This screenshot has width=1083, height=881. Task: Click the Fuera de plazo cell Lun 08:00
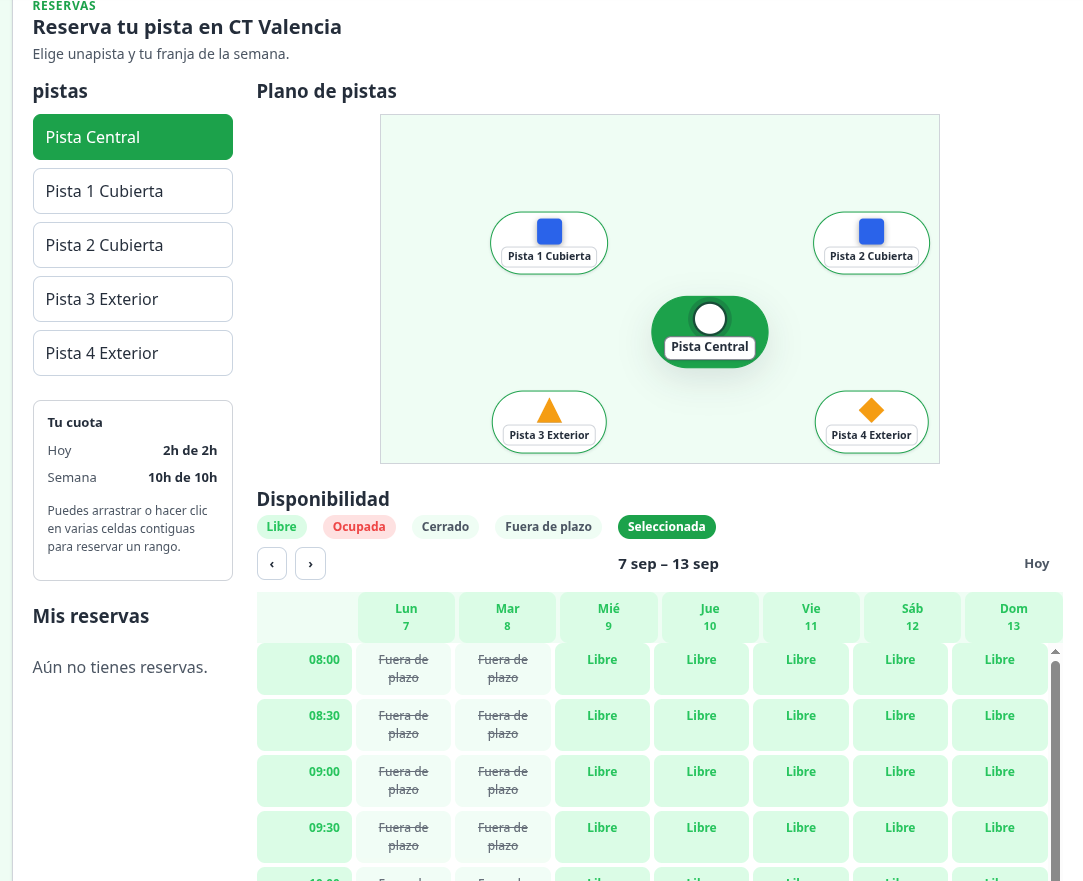[x=403, y=669]
